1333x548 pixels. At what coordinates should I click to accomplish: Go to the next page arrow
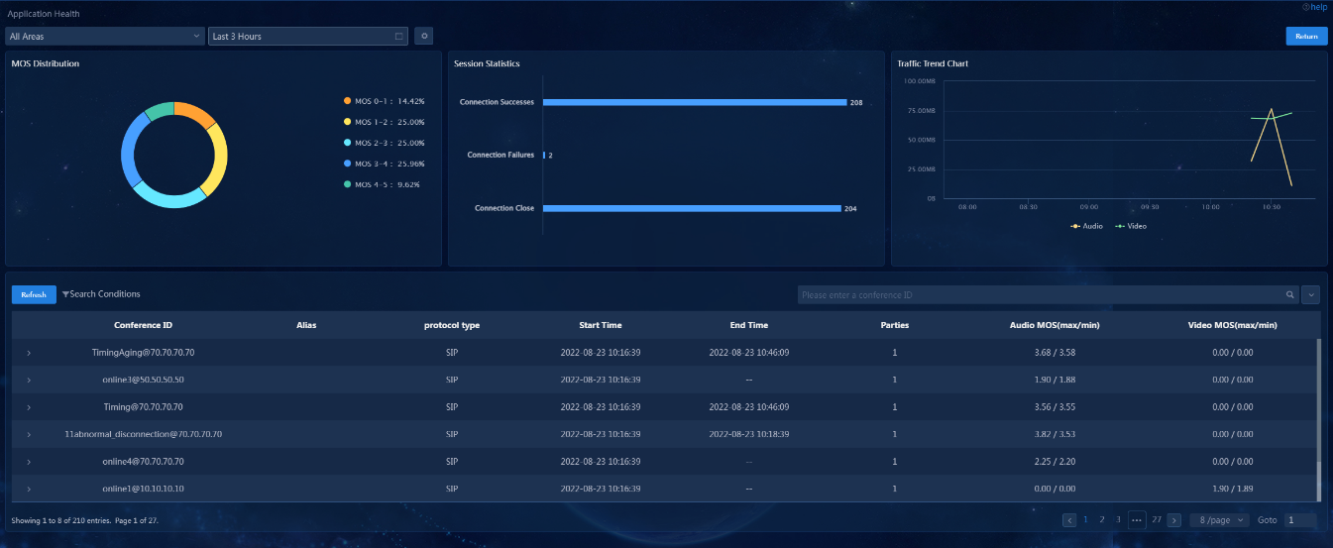1174,520
